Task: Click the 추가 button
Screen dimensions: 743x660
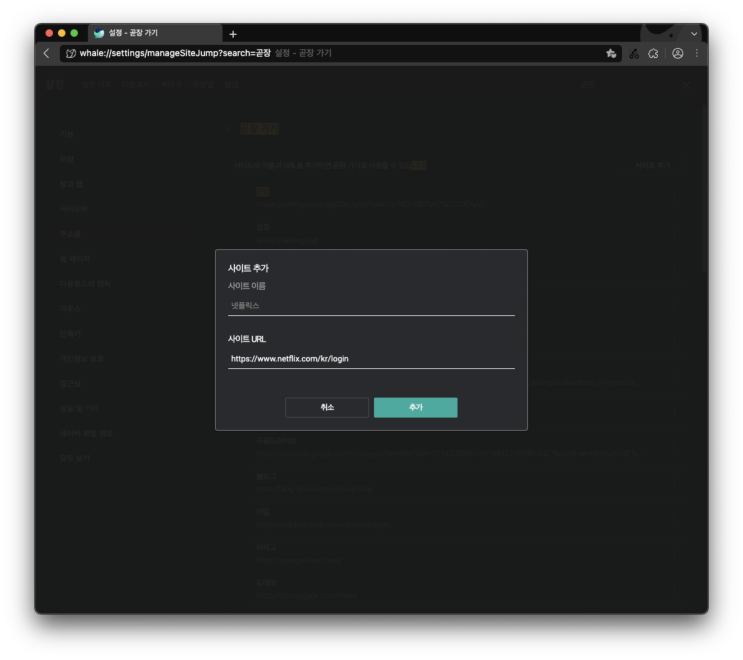Action: (416, 407)
